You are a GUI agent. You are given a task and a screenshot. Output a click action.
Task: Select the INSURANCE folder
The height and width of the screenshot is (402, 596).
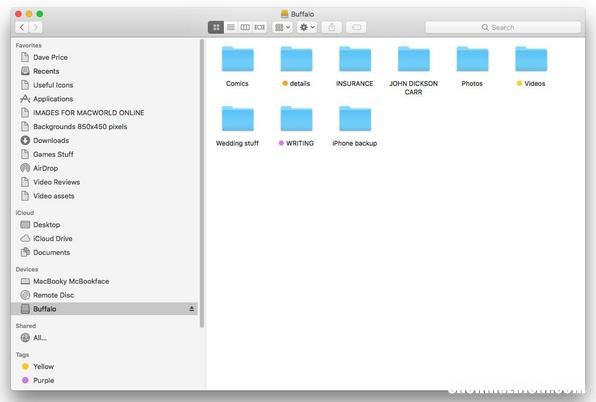pyautogui.click(x=355, y=65)
